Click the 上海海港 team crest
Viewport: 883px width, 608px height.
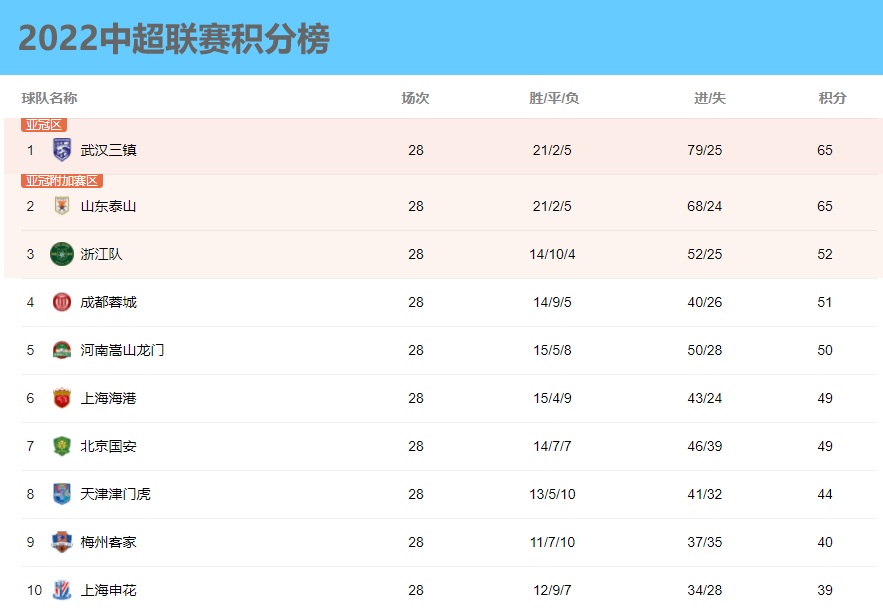click(x=61, y=398)
